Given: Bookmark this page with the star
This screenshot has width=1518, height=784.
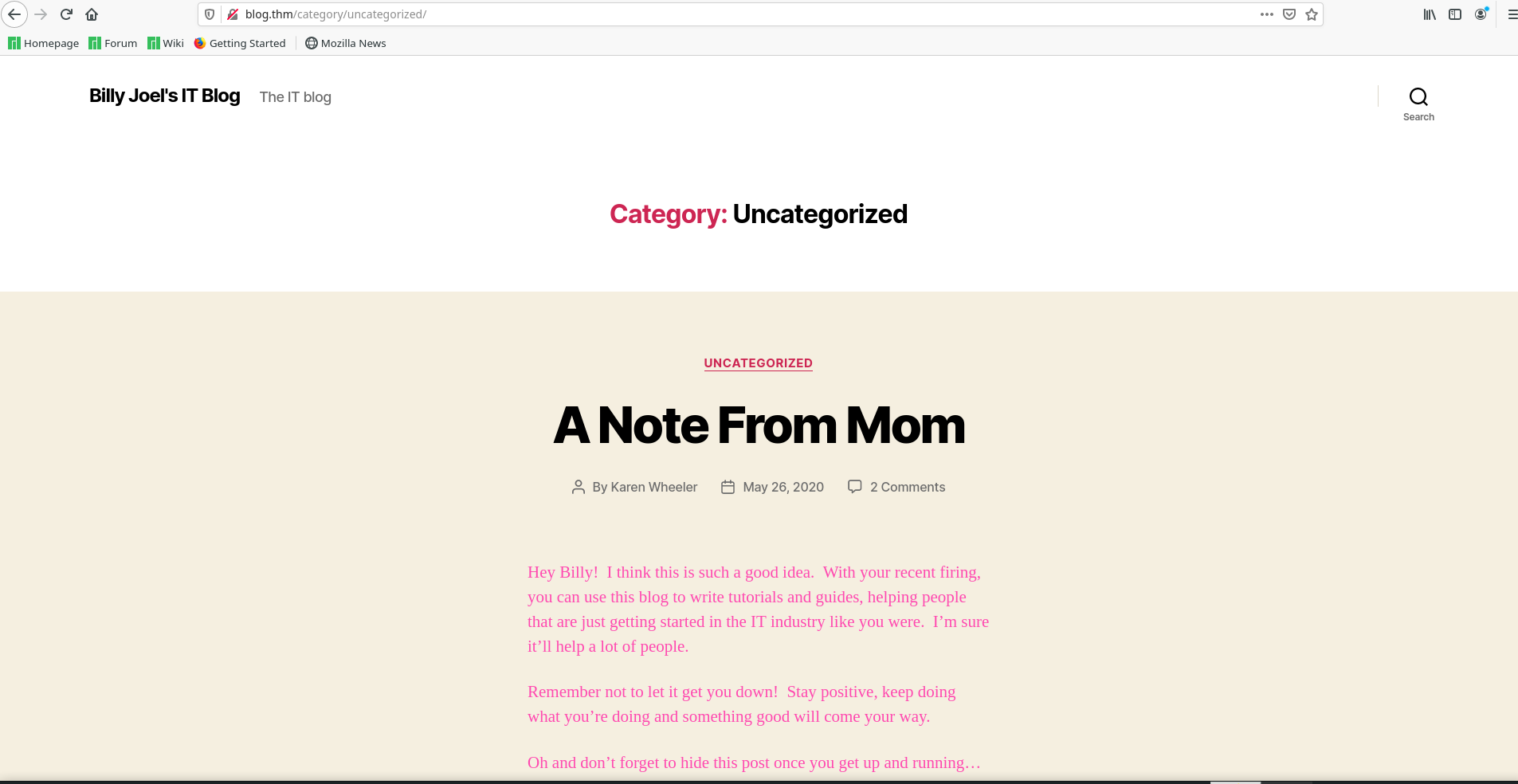Looking at the screenshot, I should [x=1312, y=14].
